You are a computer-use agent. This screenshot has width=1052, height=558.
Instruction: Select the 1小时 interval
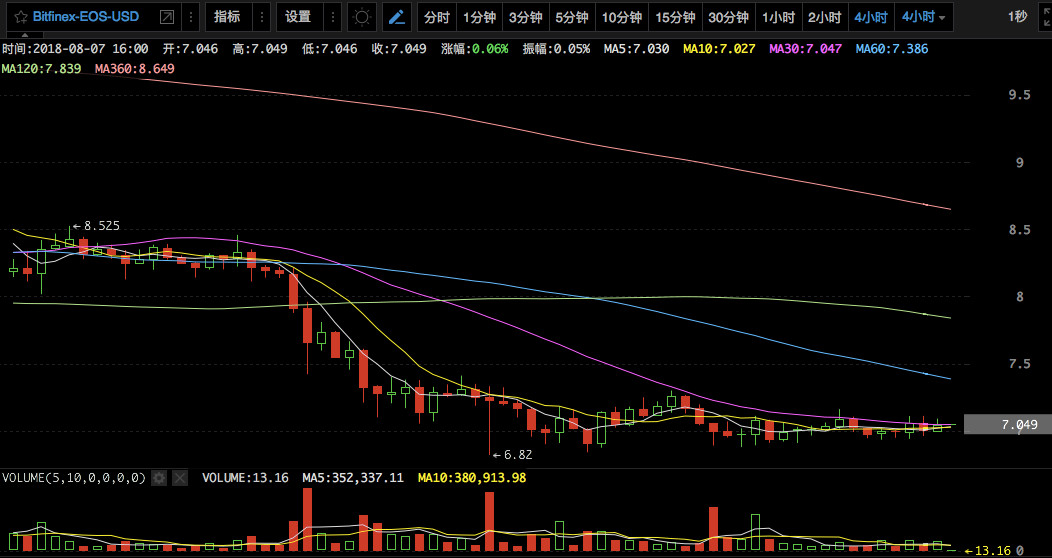point(778,17)
